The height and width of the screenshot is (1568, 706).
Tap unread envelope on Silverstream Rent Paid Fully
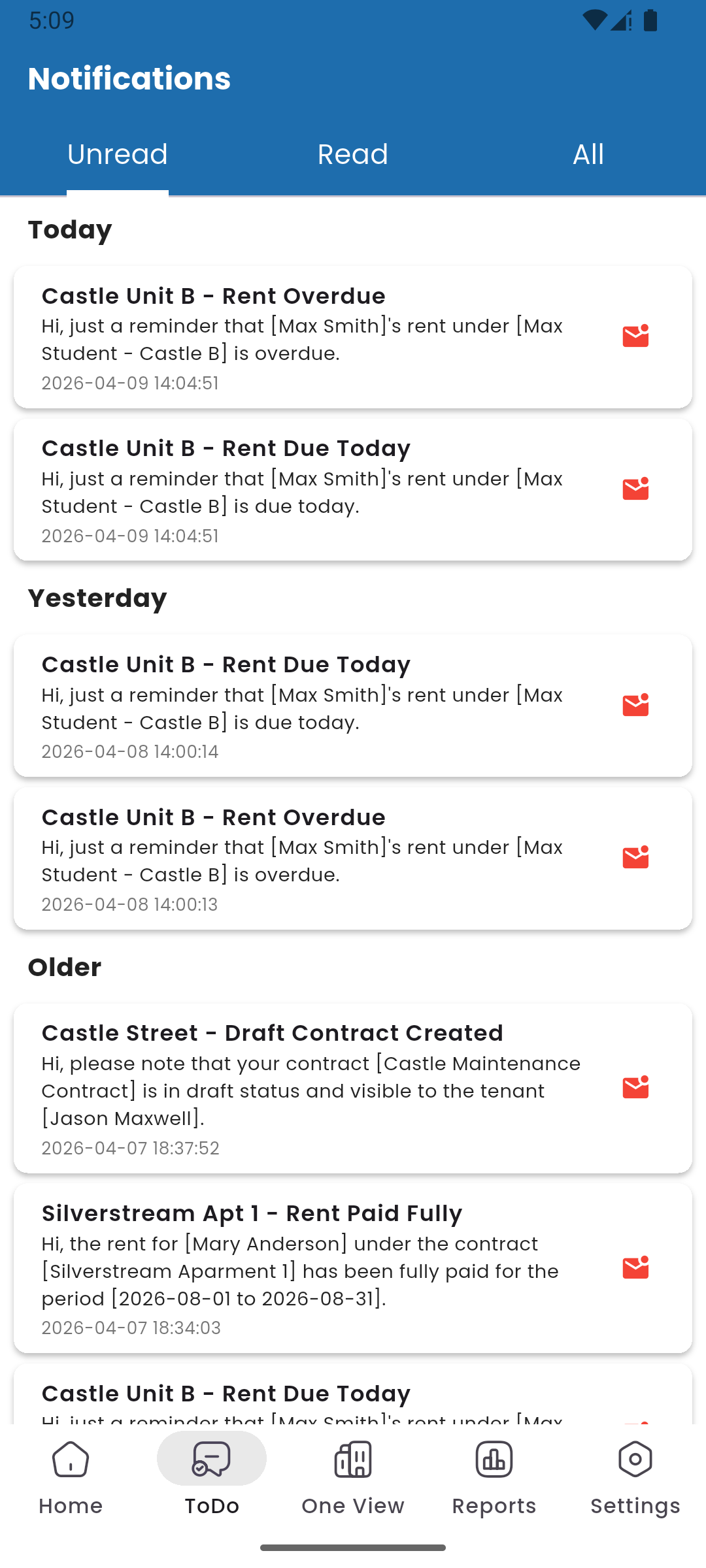pyautogui.click(x=635, y=1267)
